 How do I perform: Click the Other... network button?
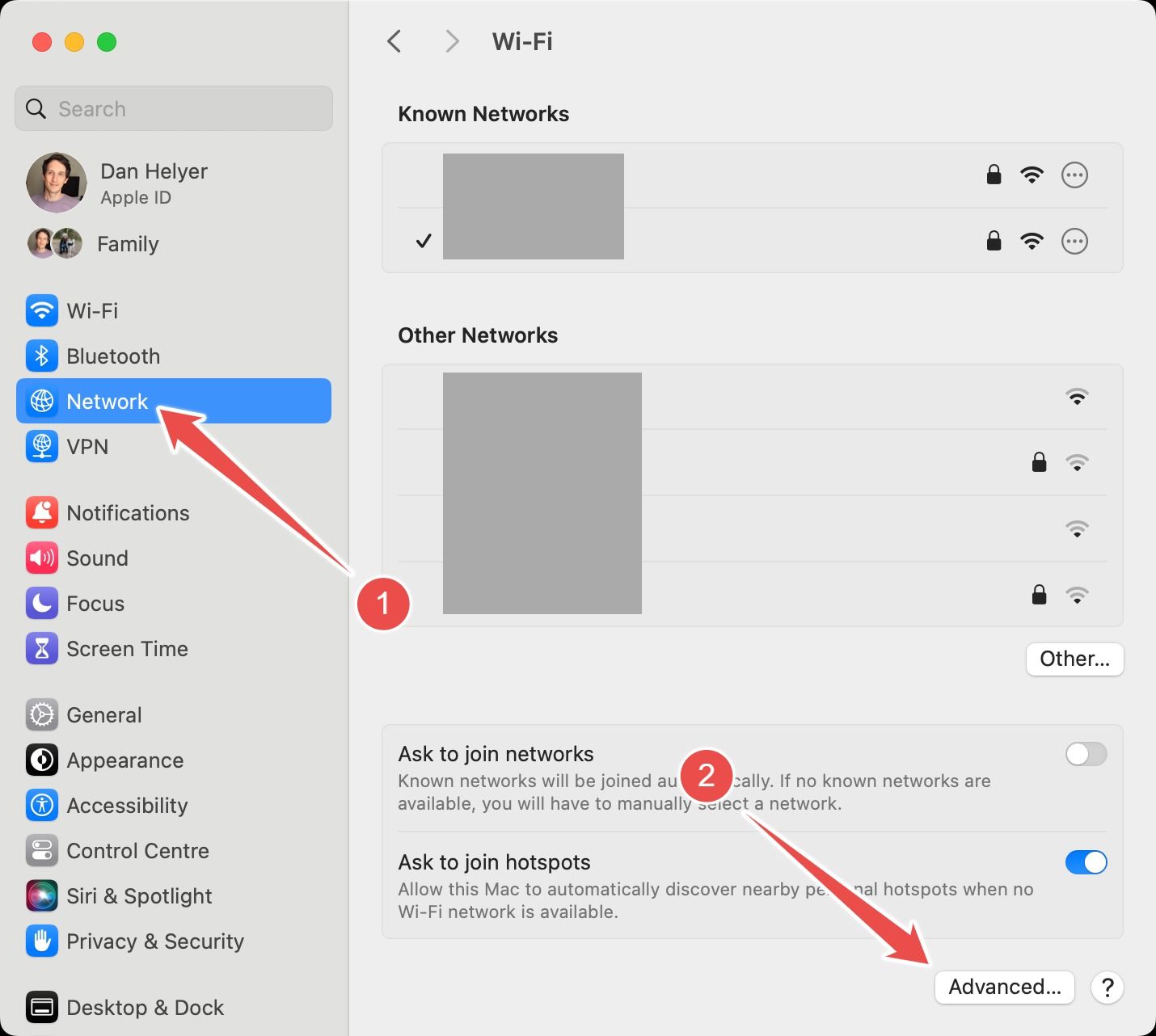coord(1074,659)
